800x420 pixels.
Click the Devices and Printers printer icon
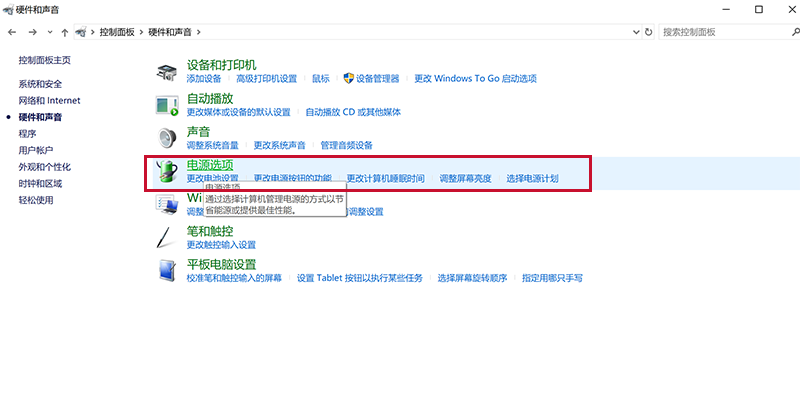click(166, 72)
